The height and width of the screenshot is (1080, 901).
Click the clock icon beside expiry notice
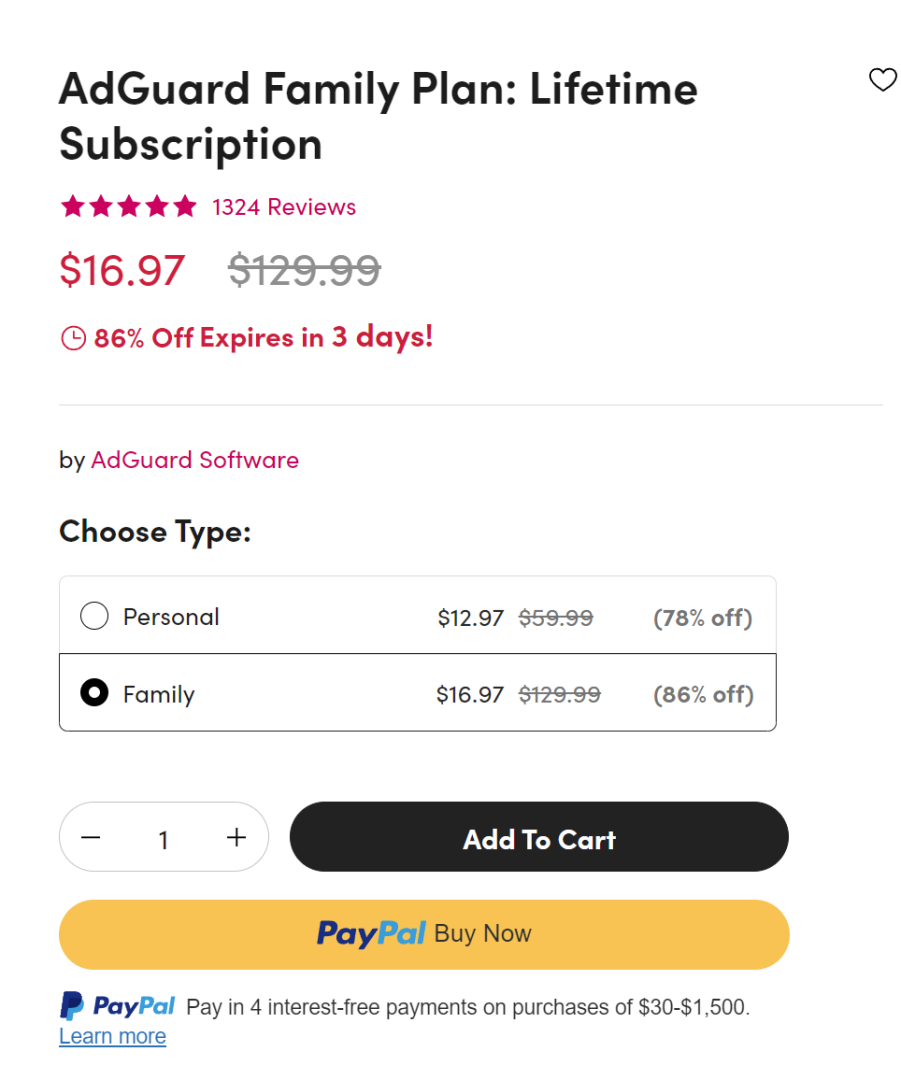pyautogui.click(x=73, y=338)
